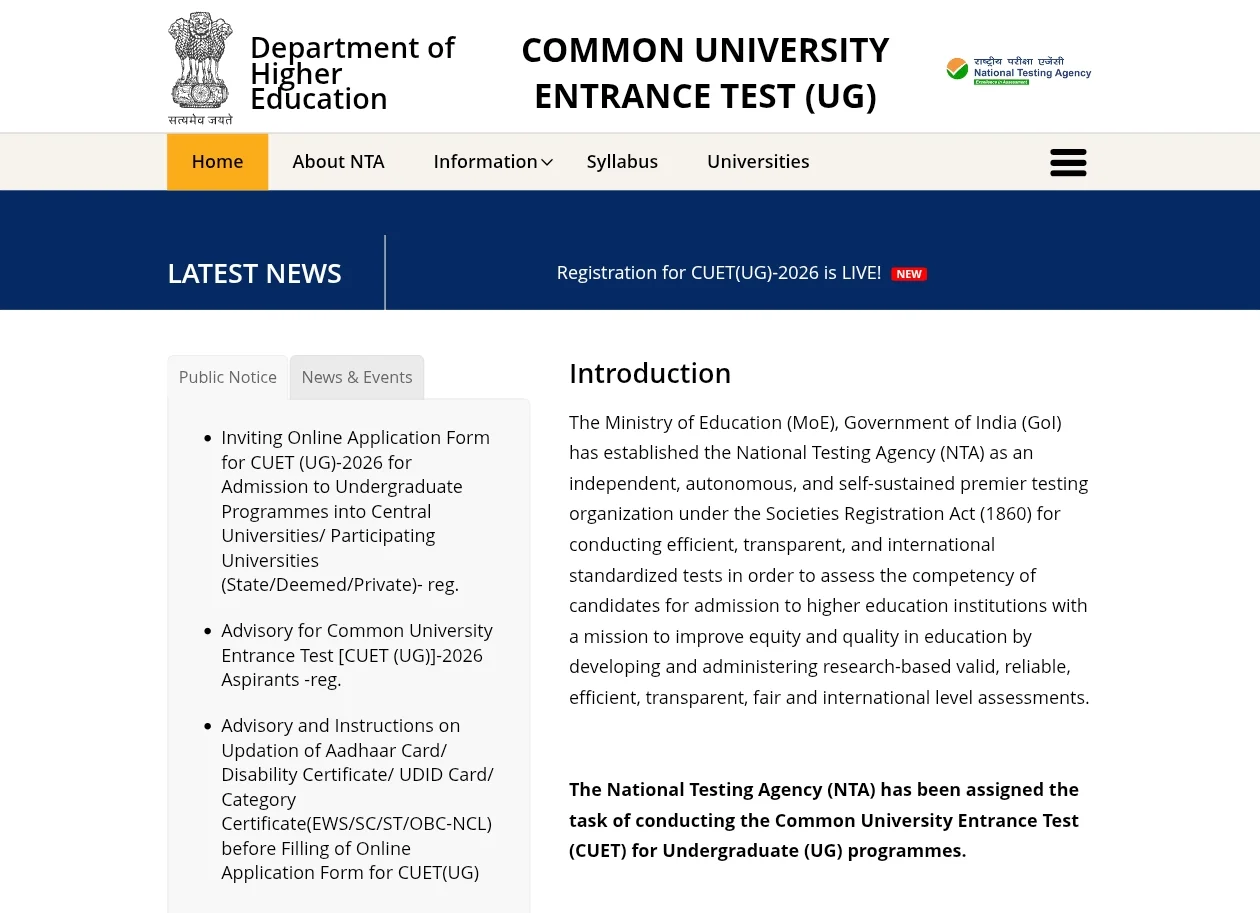Open the CUET(UG)-2026 registration LIVE news link
Screen dimensions: 1260x913
[x=718, y=273]
